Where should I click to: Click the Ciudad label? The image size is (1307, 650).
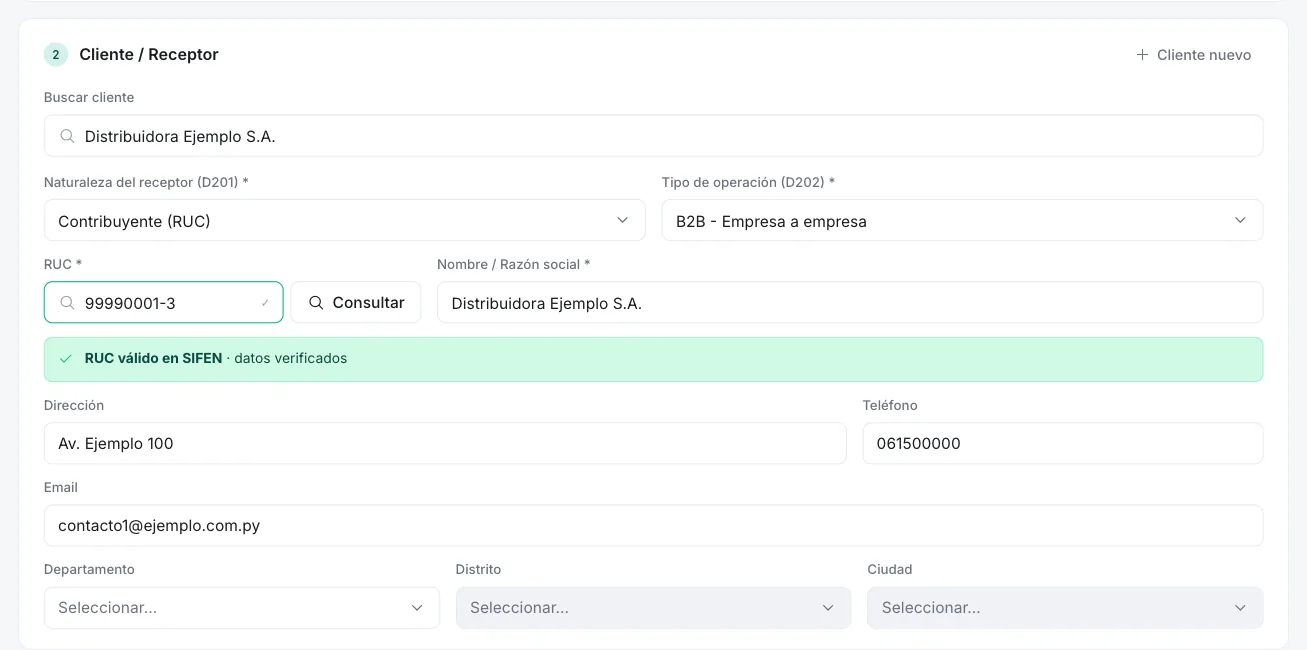pos(890,569)
